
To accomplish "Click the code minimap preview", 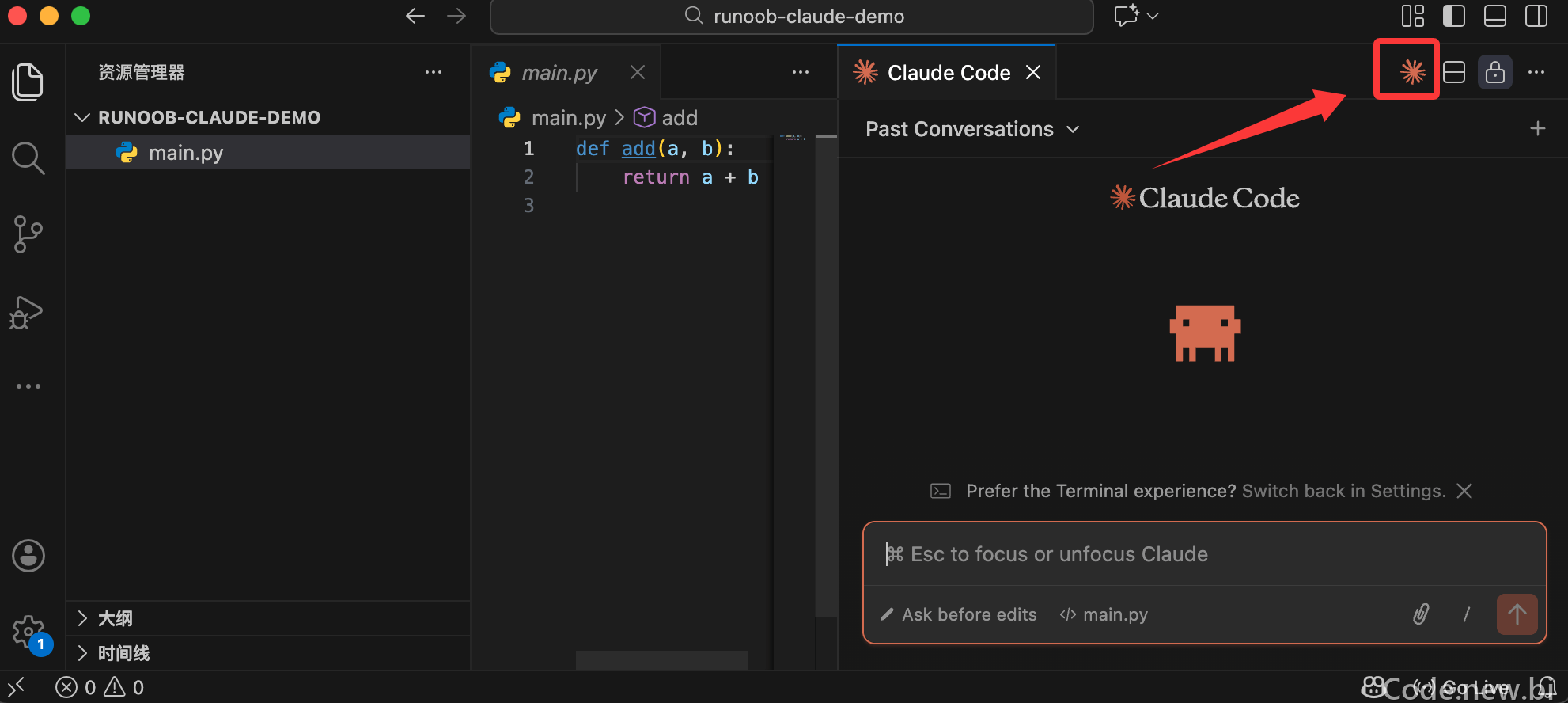I will 792,138.
